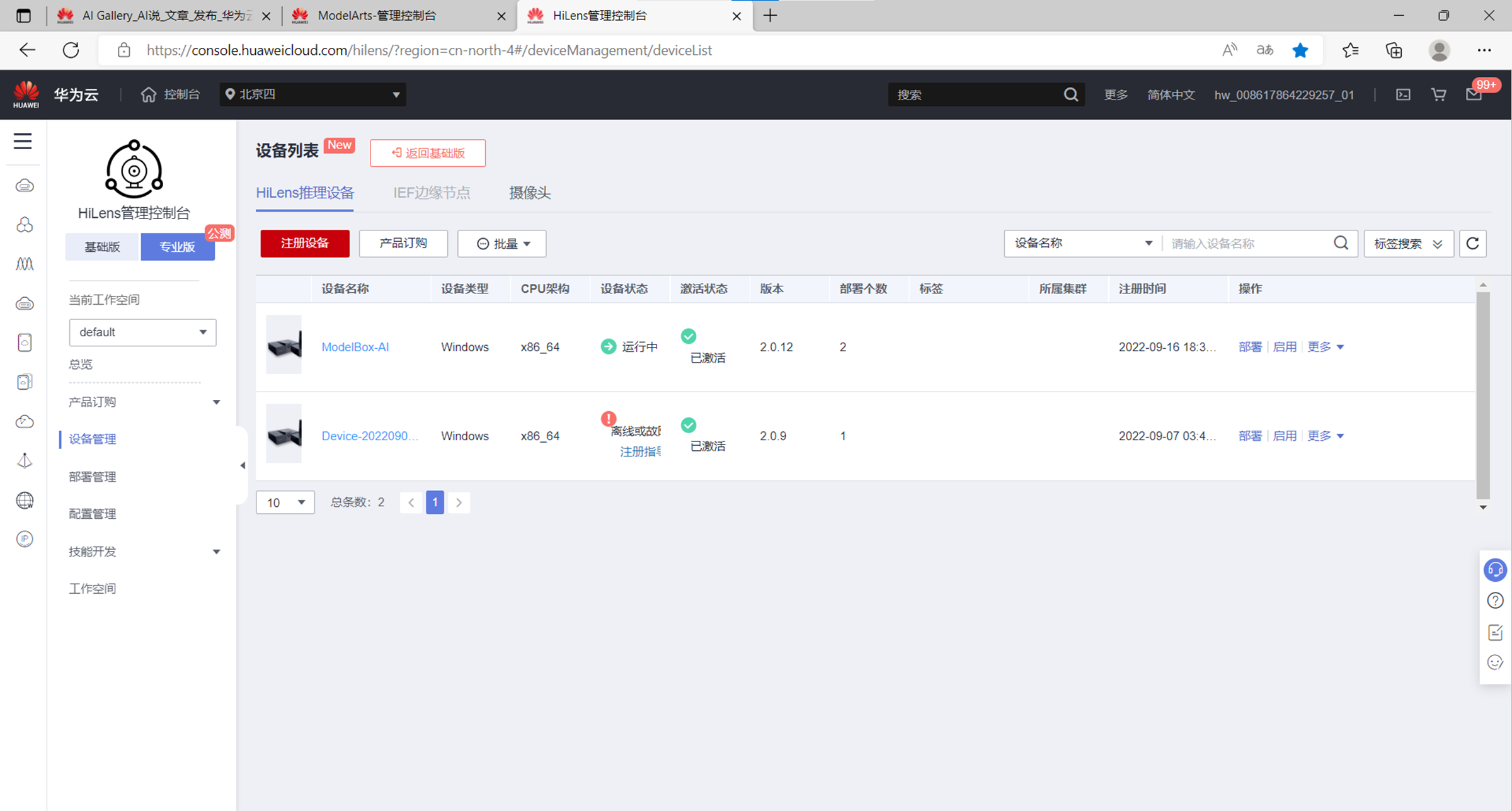
Task: Click the customer service headset icon
Action: click(x=1495, y=570)
